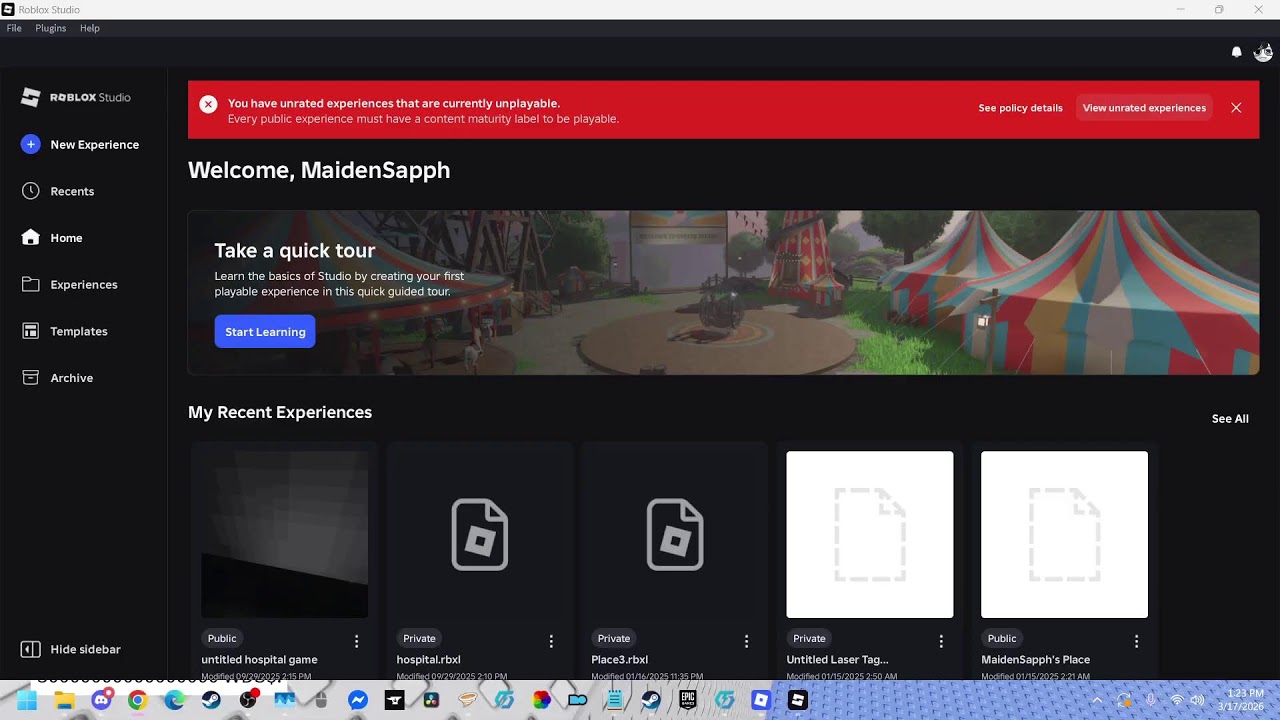
Task: Open Place3.rbxl file thumbnail
Action: click(675, 534)
